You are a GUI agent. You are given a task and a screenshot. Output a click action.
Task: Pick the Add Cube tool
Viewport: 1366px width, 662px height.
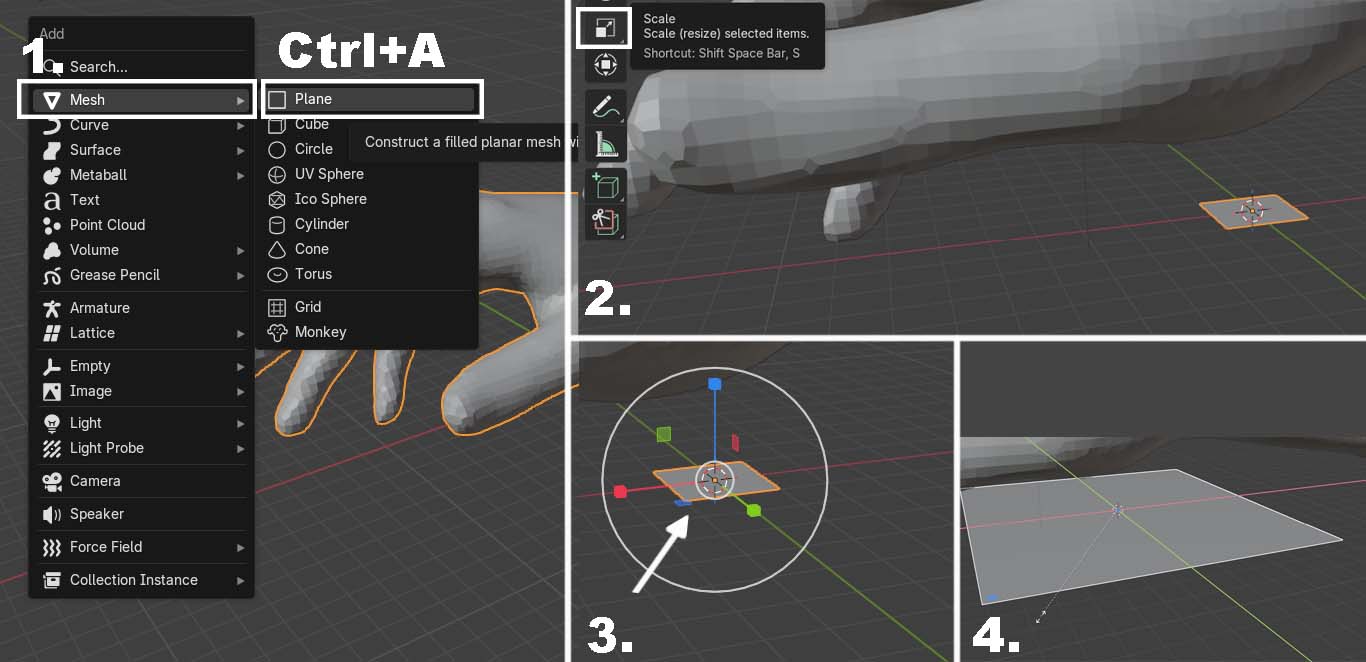(605, 186)
